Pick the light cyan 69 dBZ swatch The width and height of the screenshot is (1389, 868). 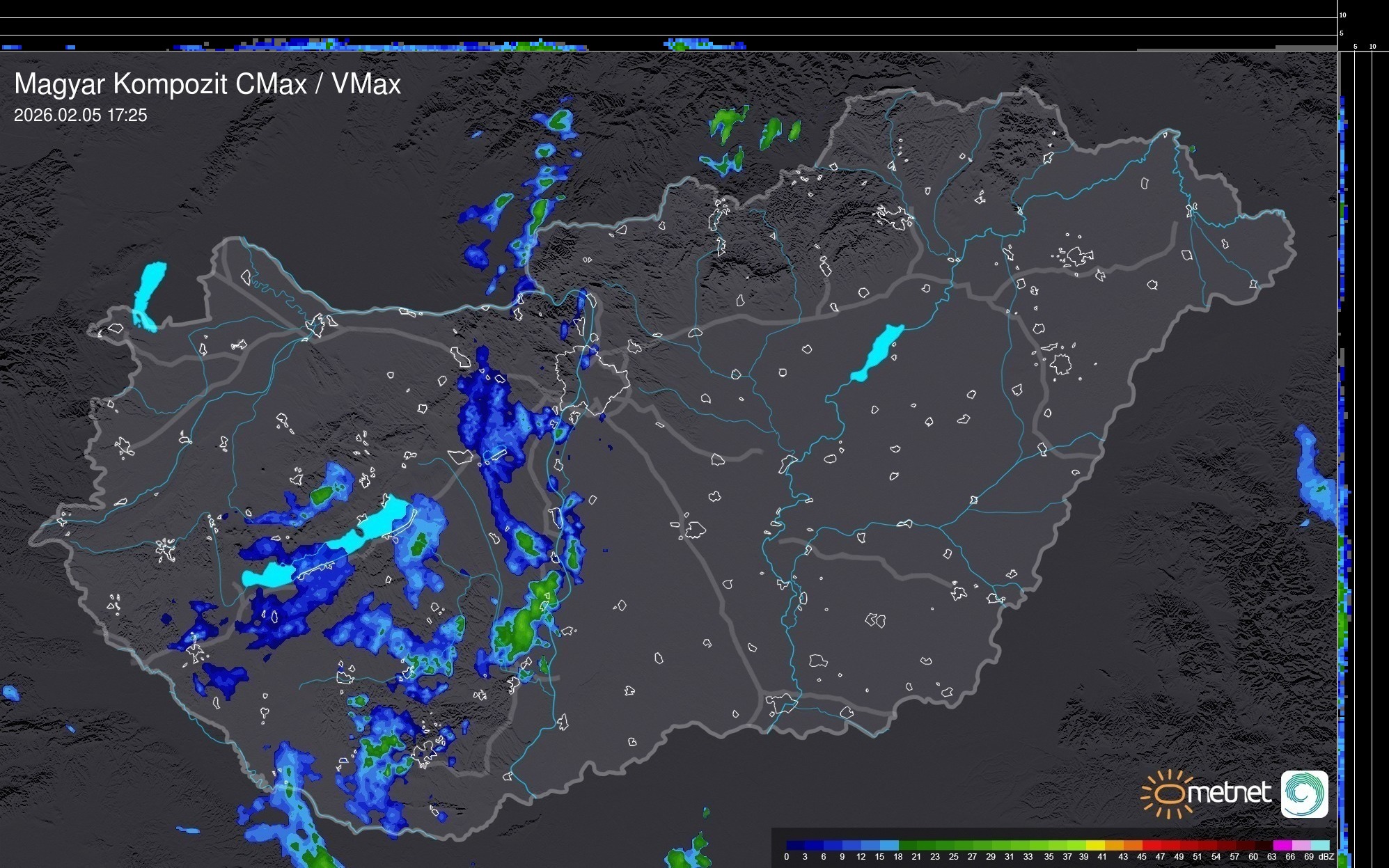tap(1320, 845)
